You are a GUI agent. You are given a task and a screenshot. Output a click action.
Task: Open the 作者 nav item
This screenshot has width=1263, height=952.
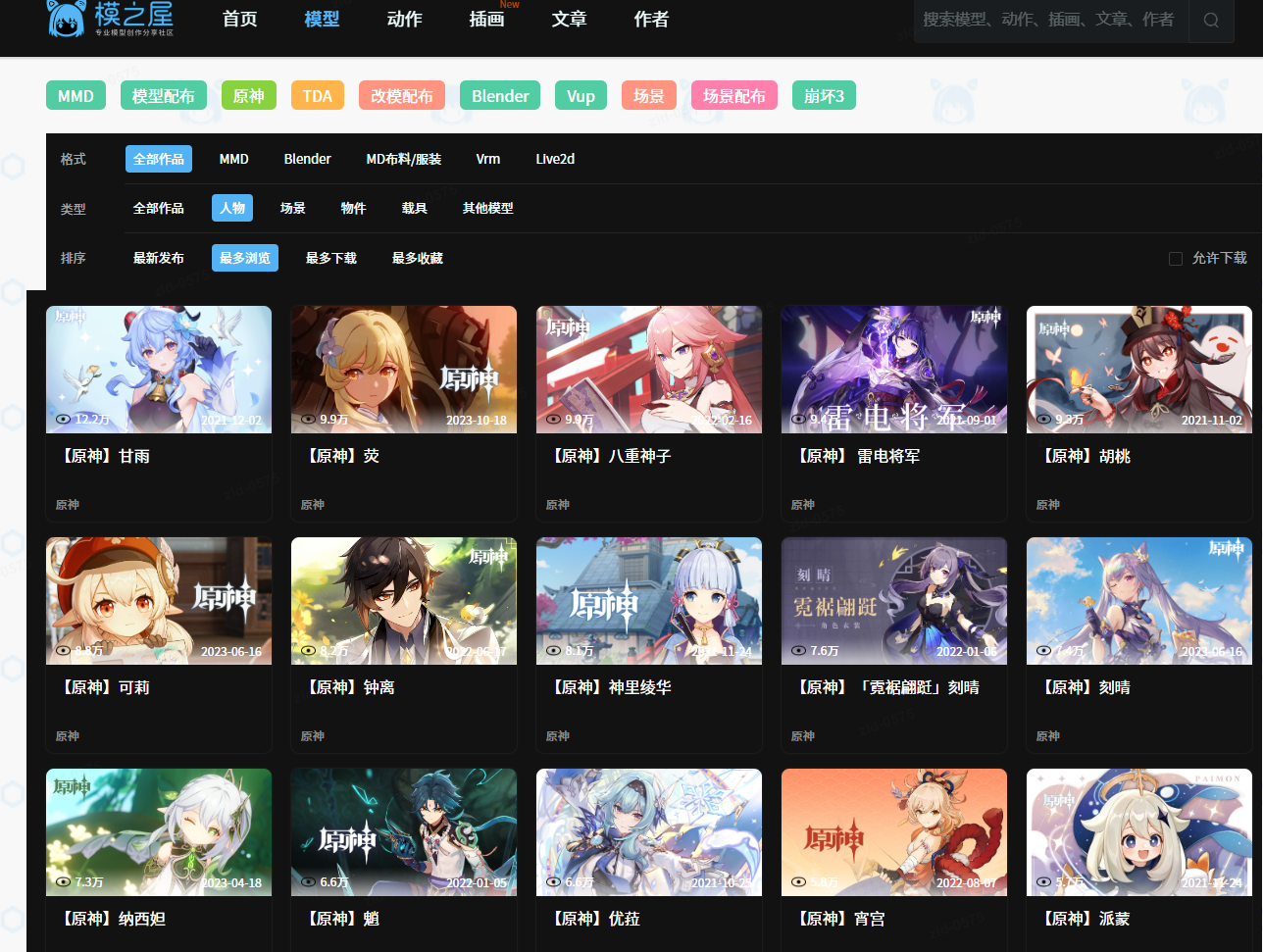[x=652, y=19]
